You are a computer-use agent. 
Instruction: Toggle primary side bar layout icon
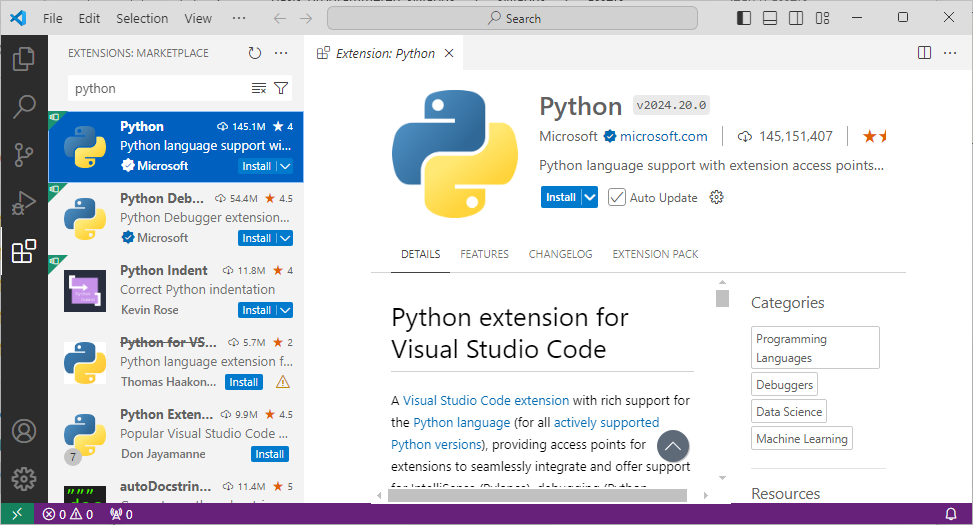pos(743,18)
